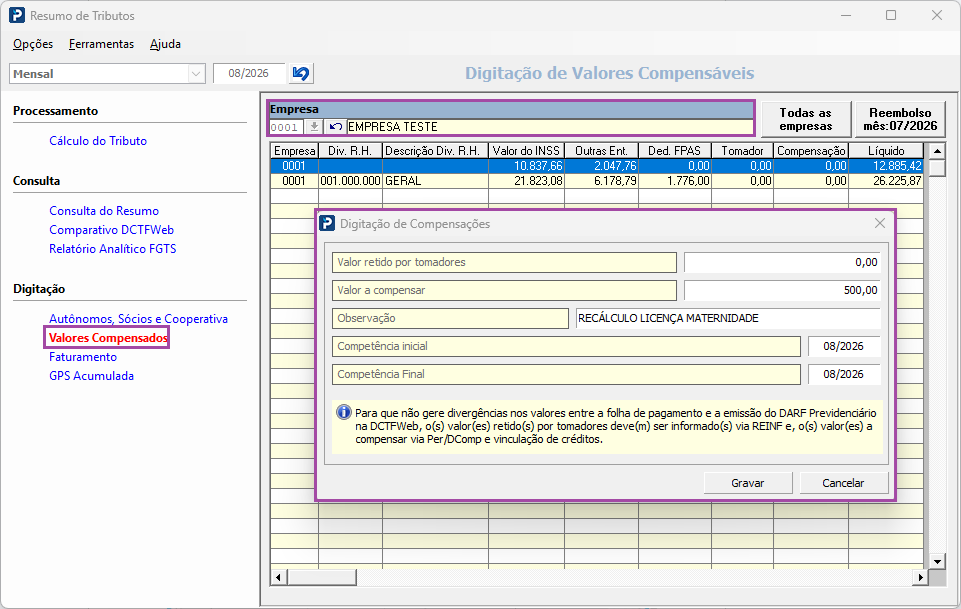Image resolution: width=961 pixels, height=609 pixels.
Task: Click the Todas as empresas button
Action: click(x=806, y=119)
